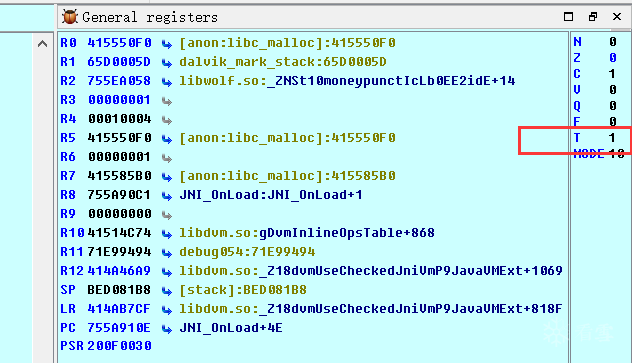Follow the jump arrow next to R5
Image resolution: width=632 pixels, height=363 pixels.
pos(166,139)
